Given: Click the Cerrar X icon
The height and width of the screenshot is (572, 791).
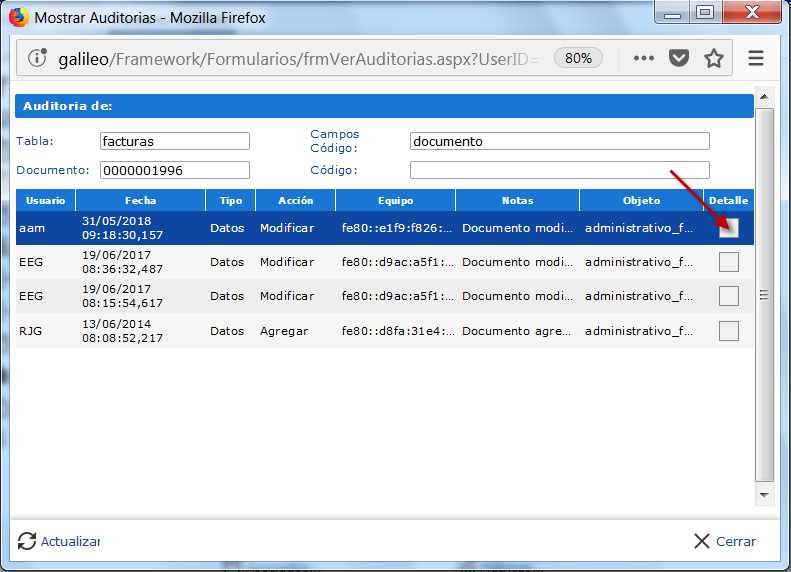Looking at the screenshot, I should coord(702,541).
